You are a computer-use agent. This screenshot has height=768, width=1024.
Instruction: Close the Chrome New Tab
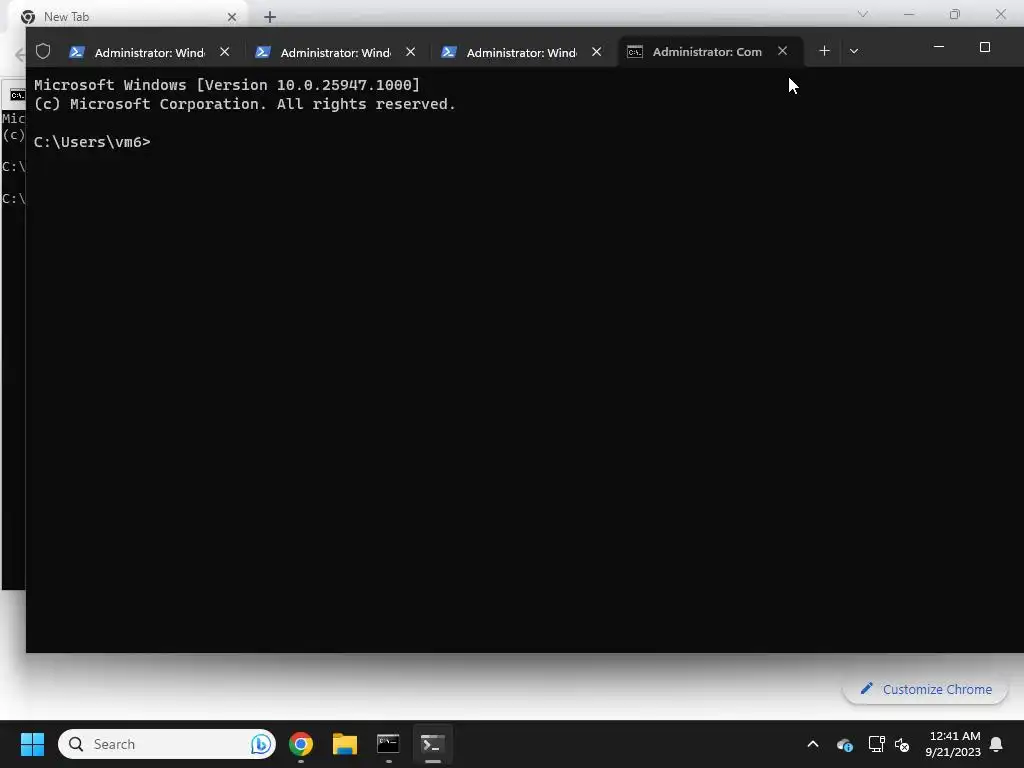point(232,17)
